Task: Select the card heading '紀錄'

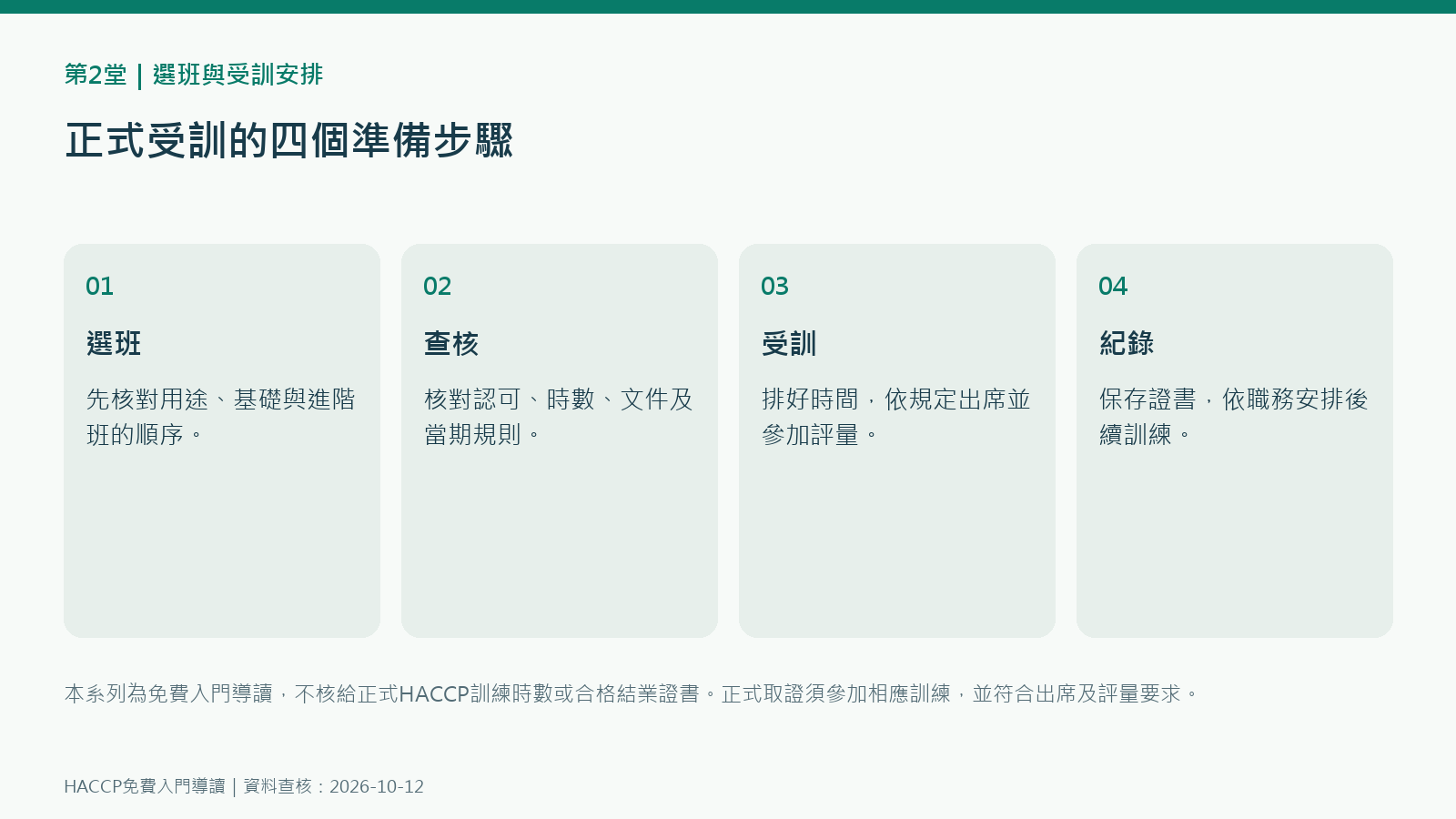Action: [x=1127, y=343]
